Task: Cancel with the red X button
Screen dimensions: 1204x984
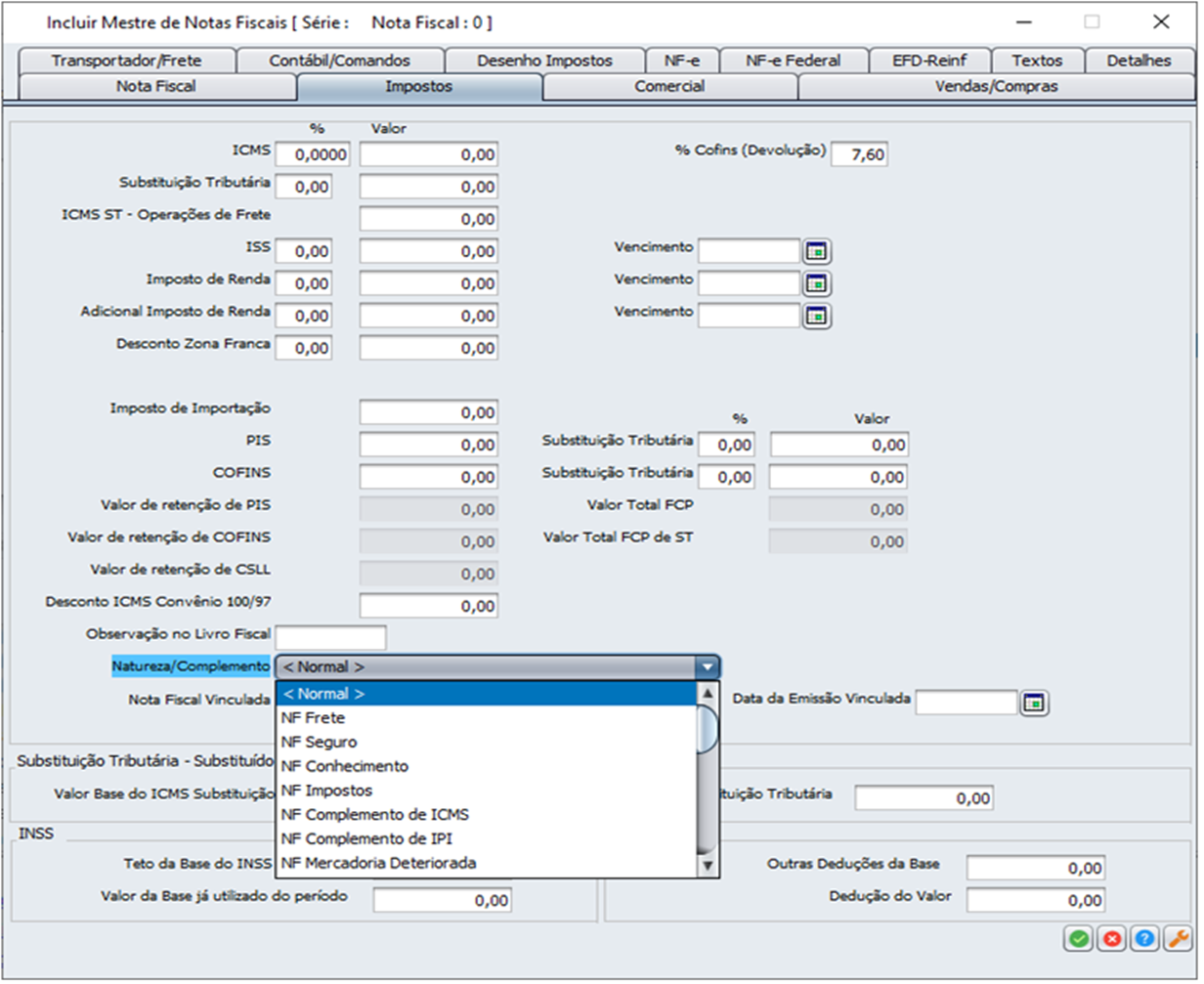Action: pyautogui.click(x=1112, y=938)
